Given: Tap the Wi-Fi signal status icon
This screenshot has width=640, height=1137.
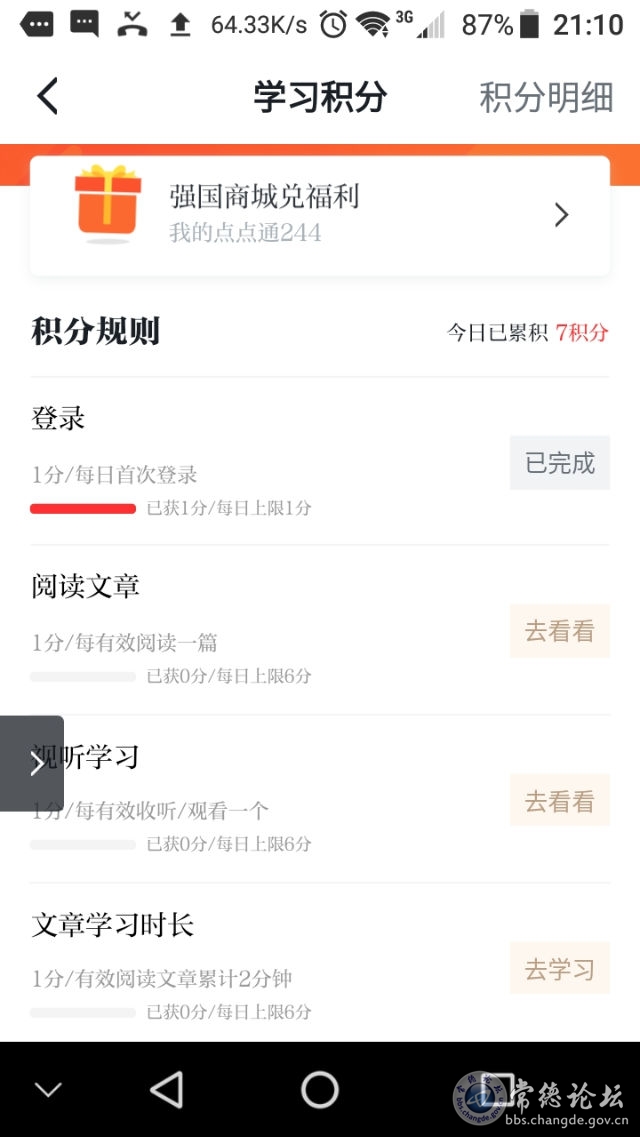Looking at the screenshot, I should point(373,25).
